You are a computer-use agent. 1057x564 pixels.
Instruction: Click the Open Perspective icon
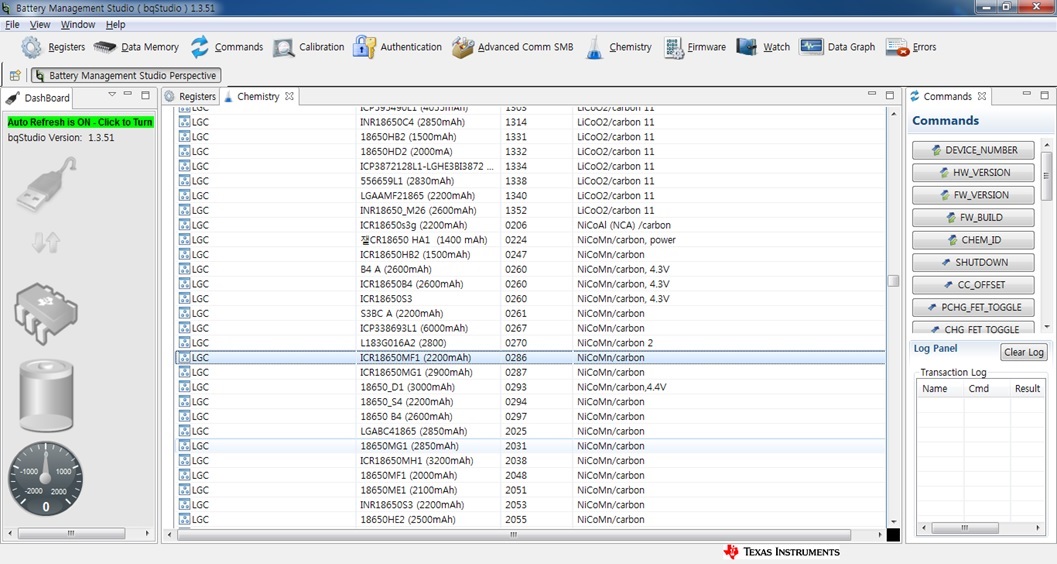click(15, 75)
